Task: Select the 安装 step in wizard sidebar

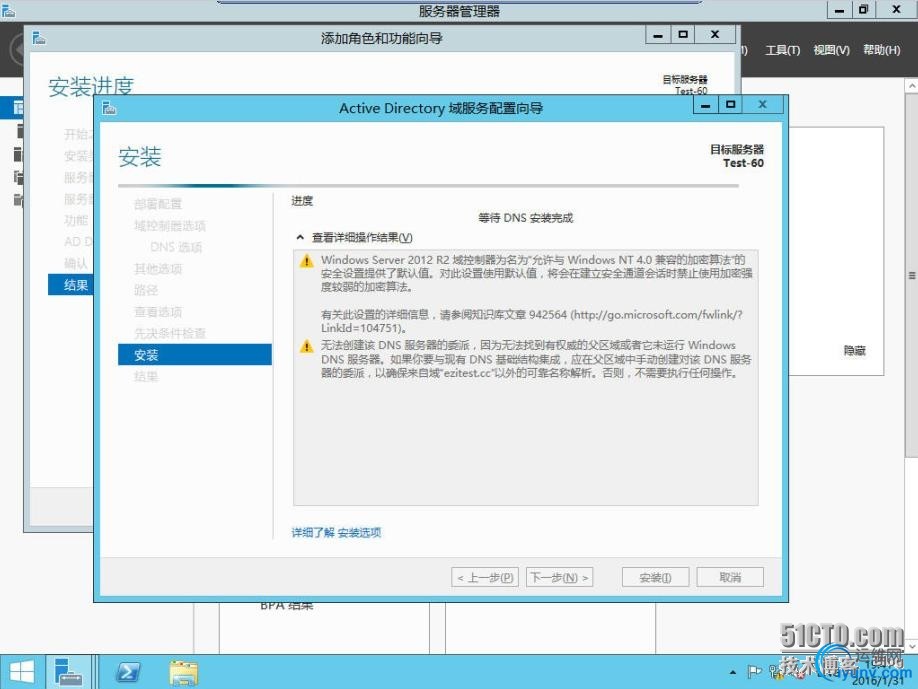Action: [x=195, y=355]
